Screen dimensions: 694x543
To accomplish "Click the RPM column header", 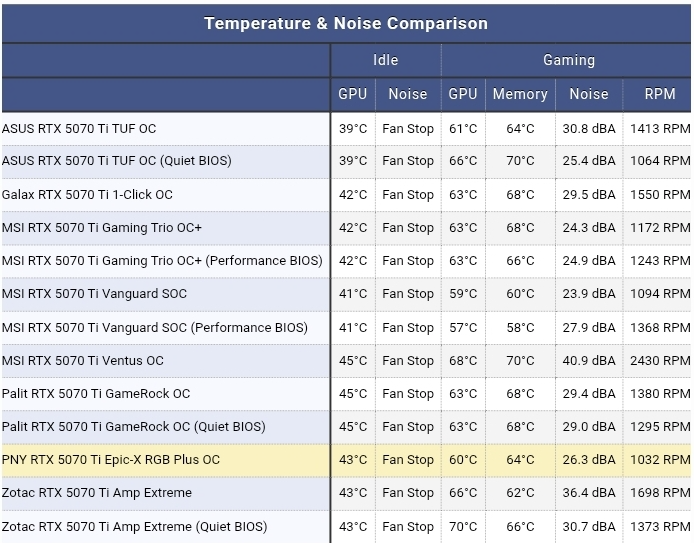I will click(660, 94).
